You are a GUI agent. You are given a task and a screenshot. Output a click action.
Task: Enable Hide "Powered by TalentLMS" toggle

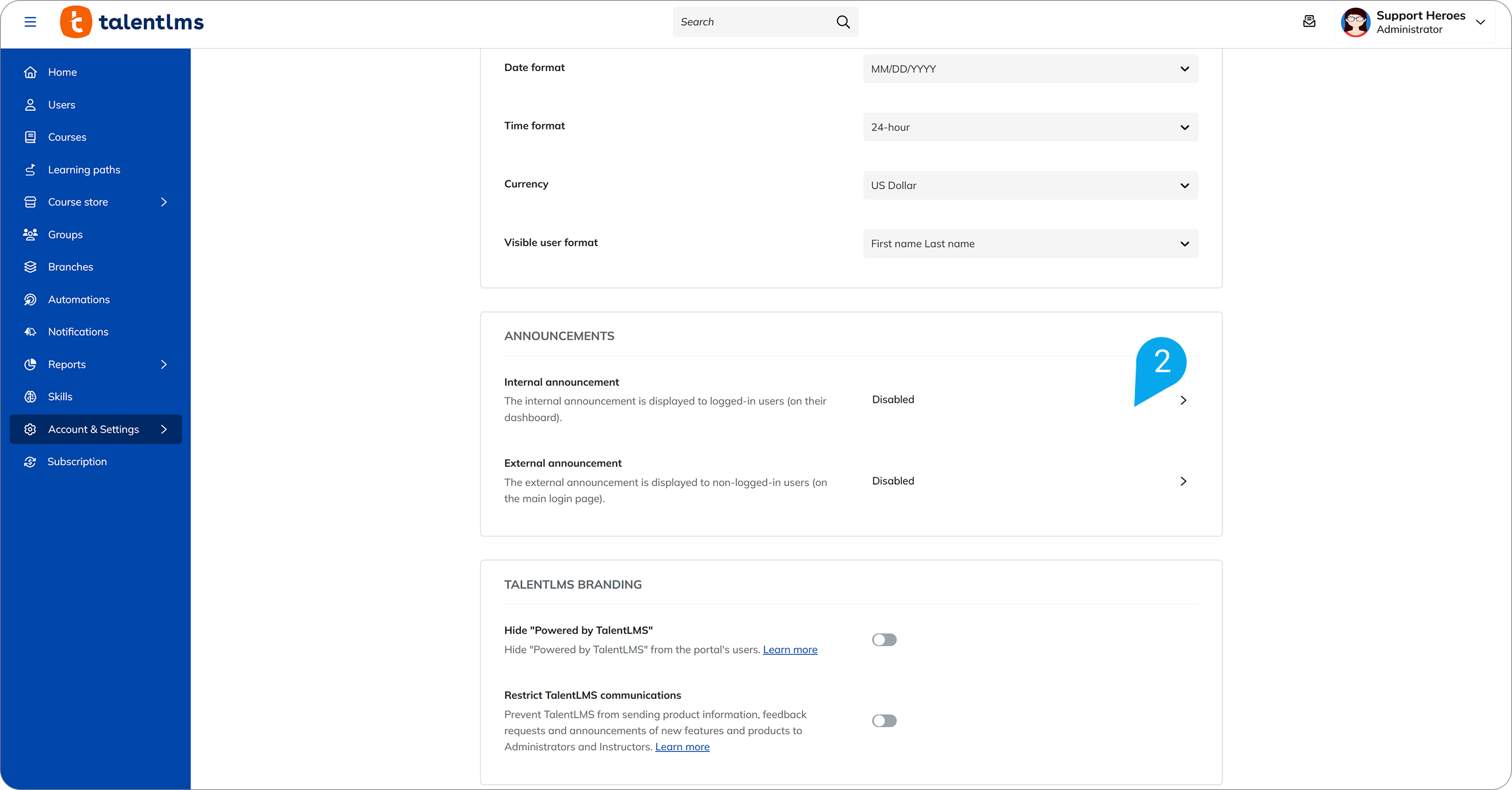tap(884, 640)
